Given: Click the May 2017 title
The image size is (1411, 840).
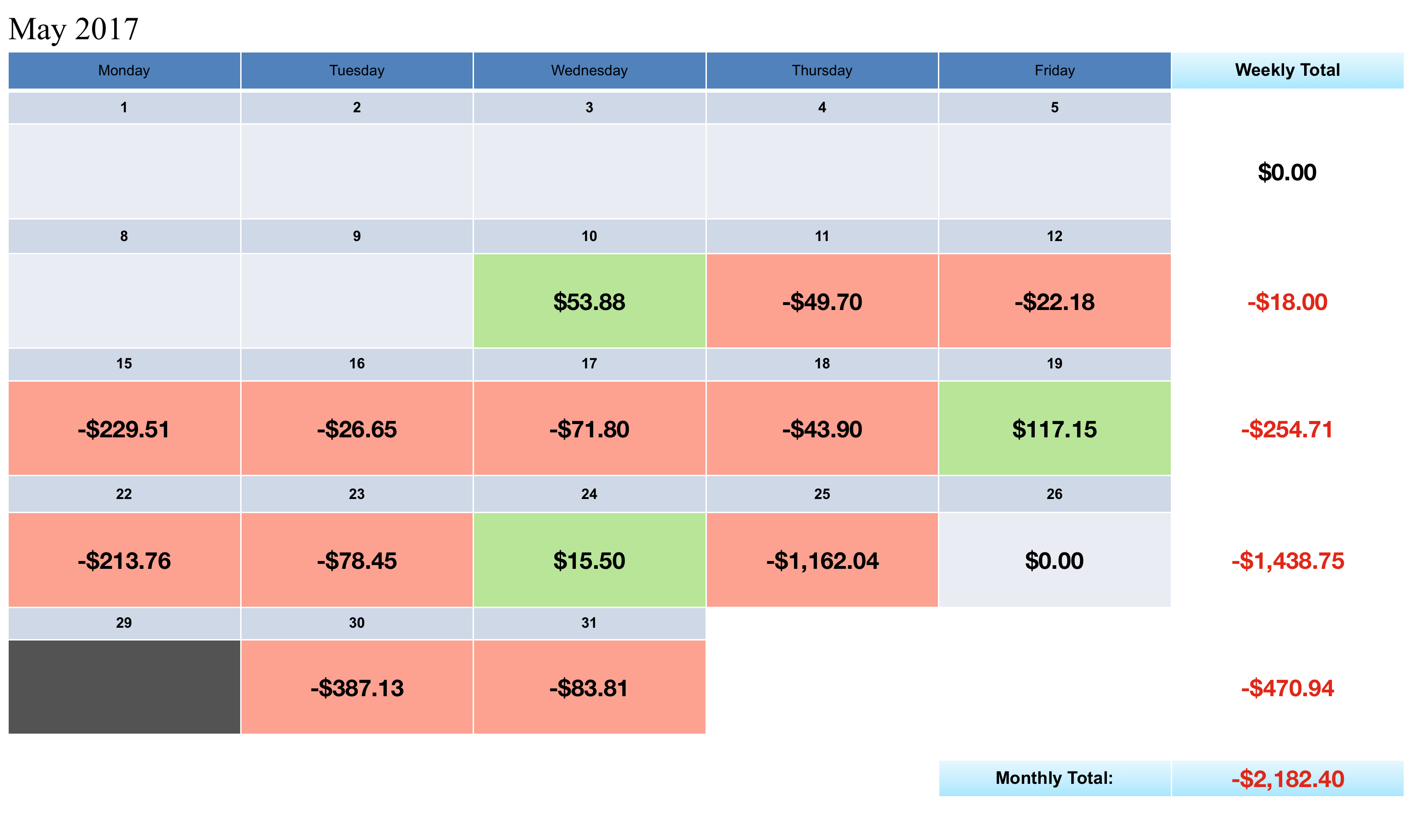Looking at the screenshot, I should click(74, 29).
